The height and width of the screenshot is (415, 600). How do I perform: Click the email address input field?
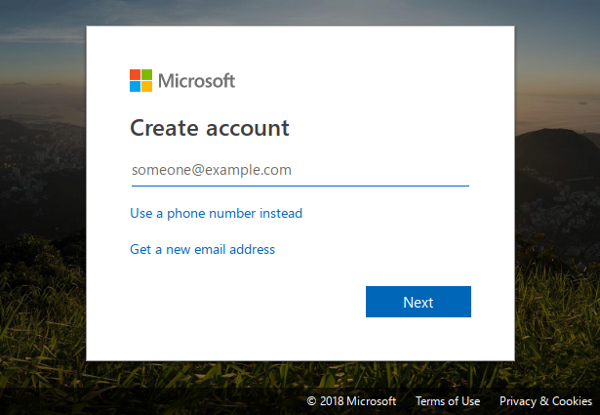(x=300, y=170)
